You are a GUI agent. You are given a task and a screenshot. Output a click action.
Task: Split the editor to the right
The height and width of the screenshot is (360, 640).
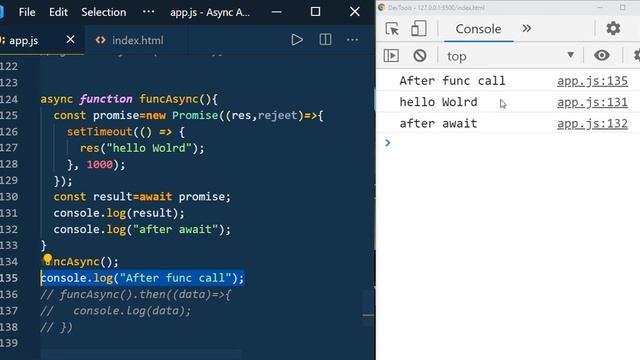pos(325,40)
